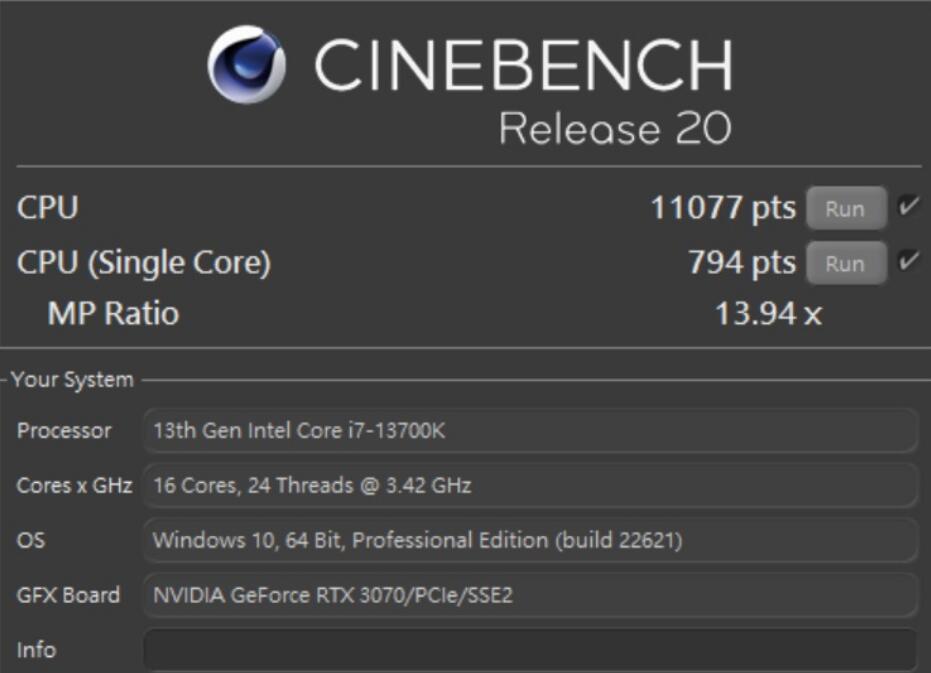Screen dimensions: 931x673
Task: Click into the empty Info field
Action: 530,650
